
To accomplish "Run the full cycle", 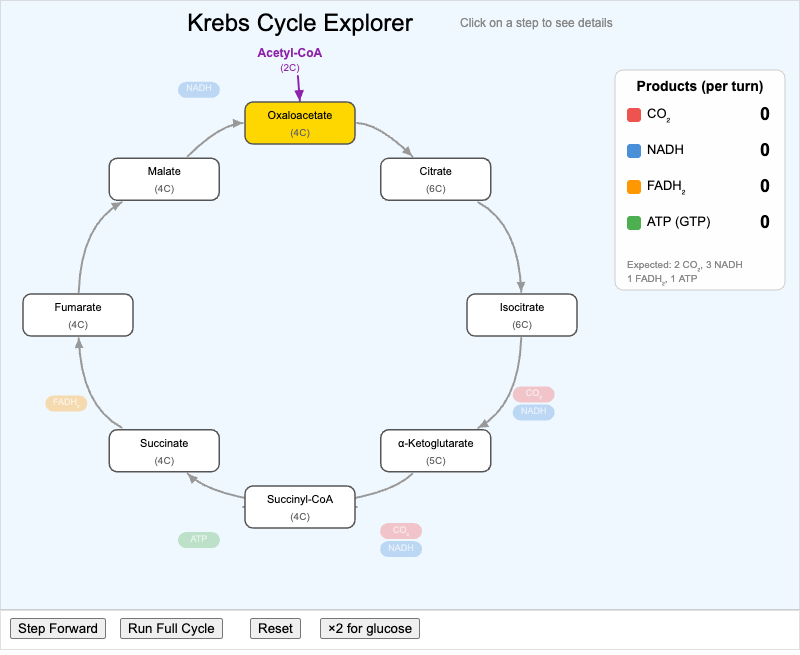I will tap(171, 628).
